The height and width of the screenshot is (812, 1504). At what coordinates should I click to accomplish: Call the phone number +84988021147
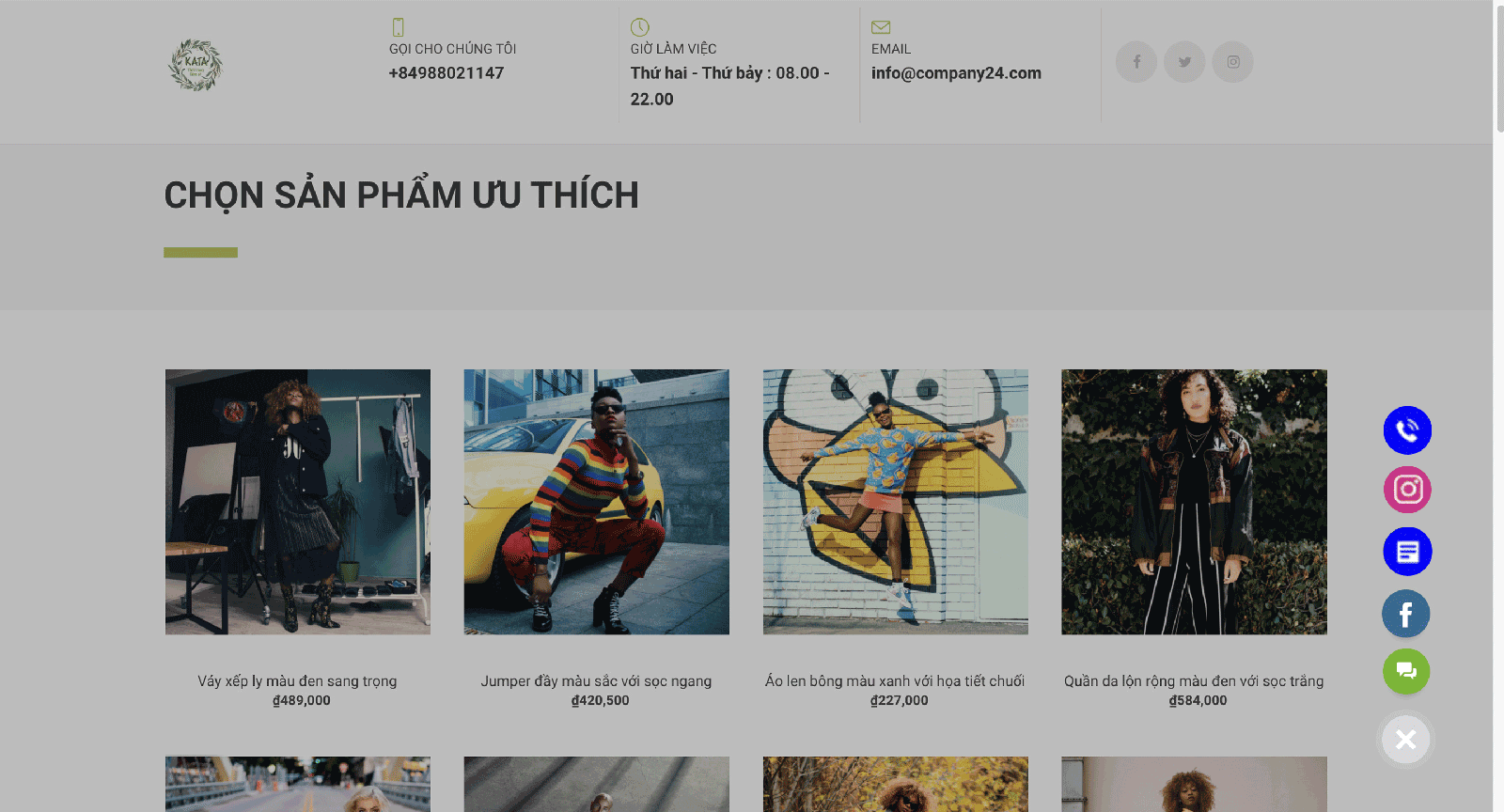point(446,73)
